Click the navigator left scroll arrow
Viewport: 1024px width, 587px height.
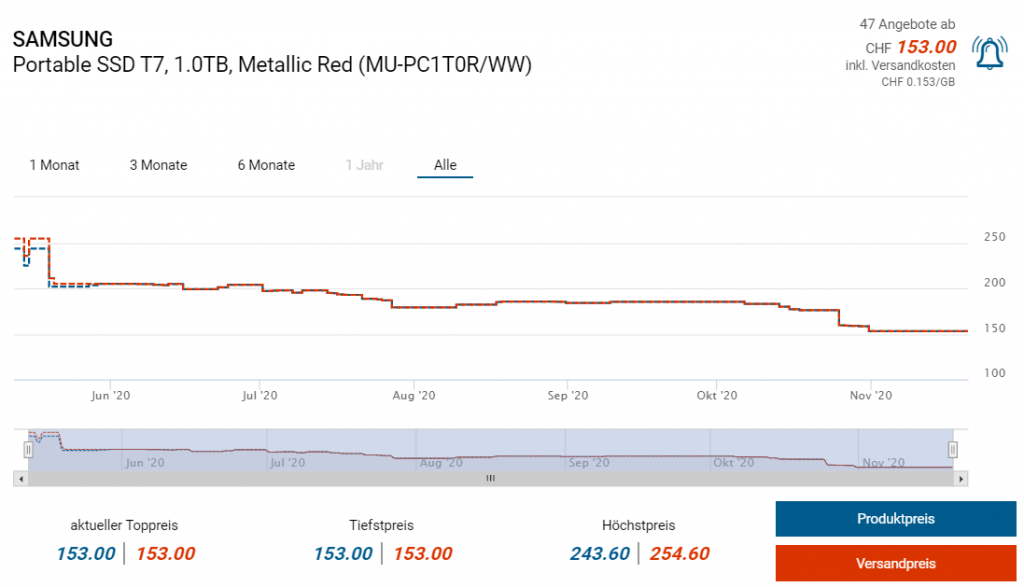20,479
